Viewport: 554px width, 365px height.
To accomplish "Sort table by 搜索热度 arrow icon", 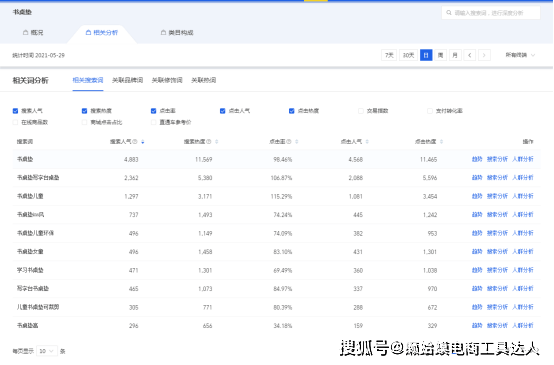I will [x=217, y=142].
